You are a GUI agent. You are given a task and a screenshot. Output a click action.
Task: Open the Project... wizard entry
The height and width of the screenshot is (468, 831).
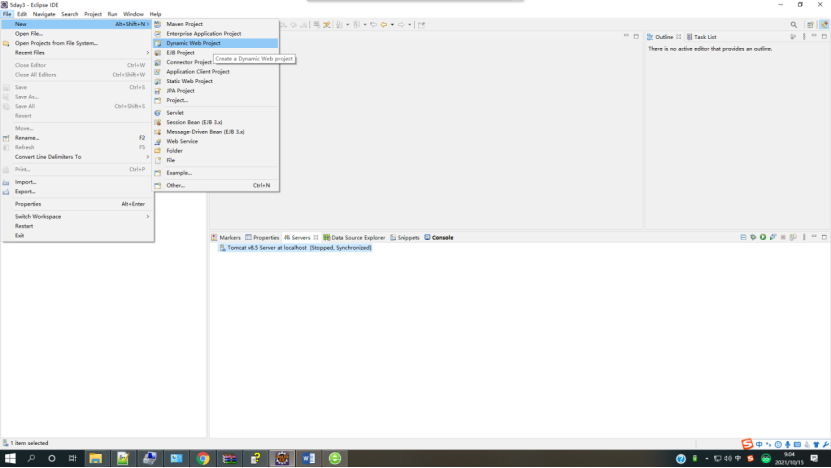pos(215,100)
